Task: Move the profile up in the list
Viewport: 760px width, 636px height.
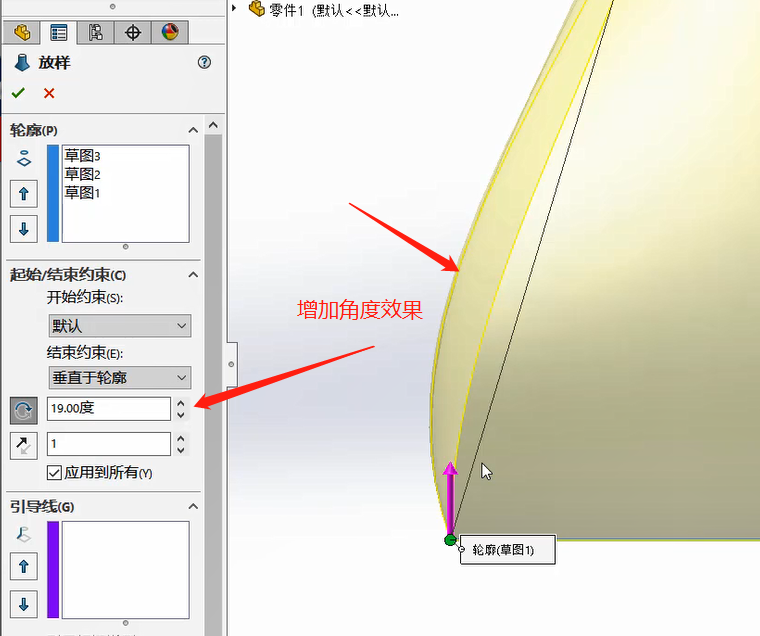Action: (x=24, y=194)
